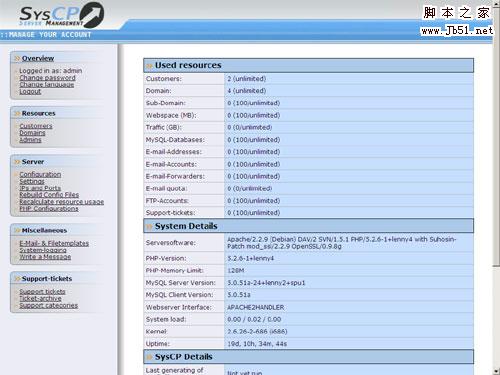Click the arrow icon beside Used resources title
The width and height of the screenshot is (500, 375).
coord(150,66)
